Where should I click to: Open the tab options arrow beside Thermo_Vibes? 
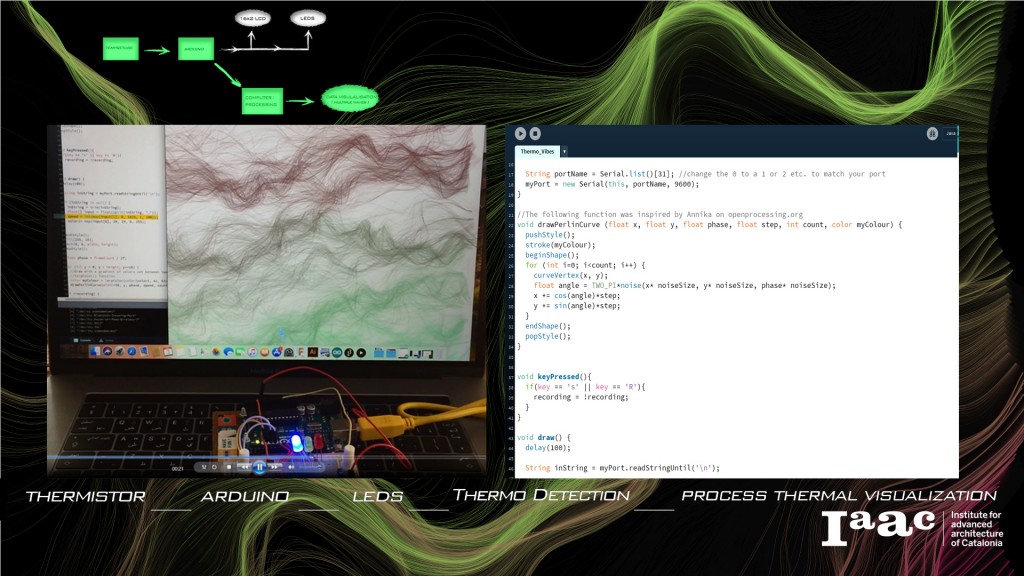pyautogui.click(x=564, y=151)
